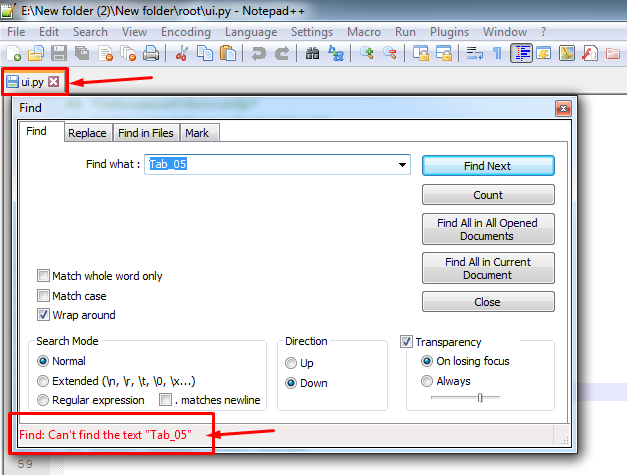Image resolution: width=627 pixels, height=475 pixels.
Task: Click the Paste clipboard icon
Action: tap(228, 53)
